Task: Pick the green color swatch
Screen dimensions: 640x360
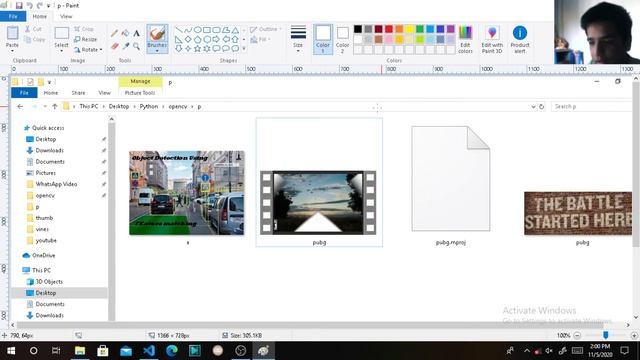Action: (420, 29)
